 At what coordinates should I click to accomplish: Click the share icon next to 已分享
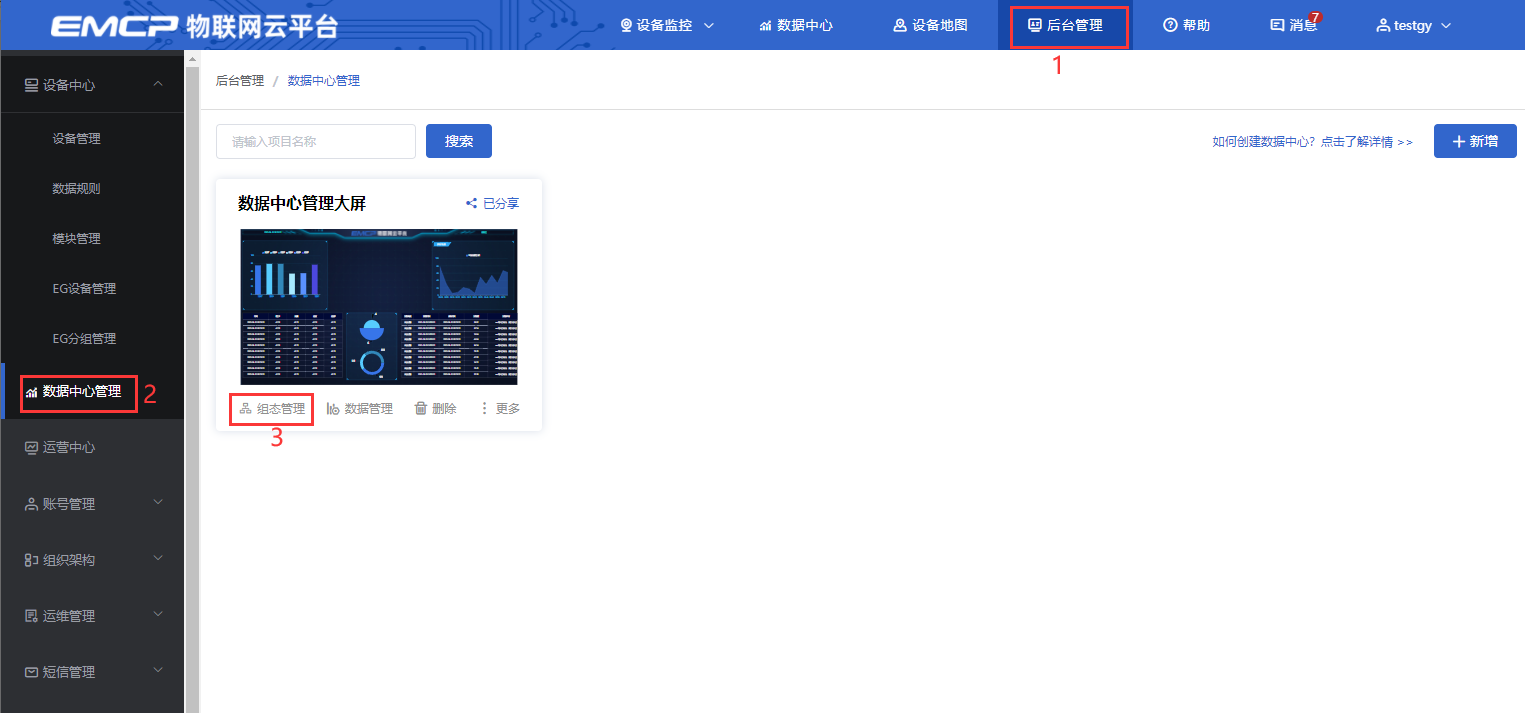point(471,203)
